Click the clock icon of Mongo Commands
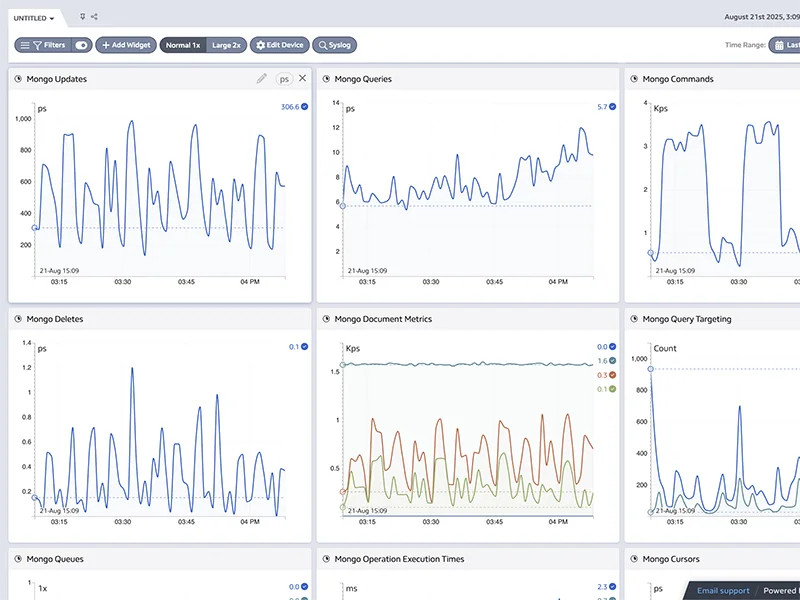This screenshot has height=600, width=800. click(634, 79)
